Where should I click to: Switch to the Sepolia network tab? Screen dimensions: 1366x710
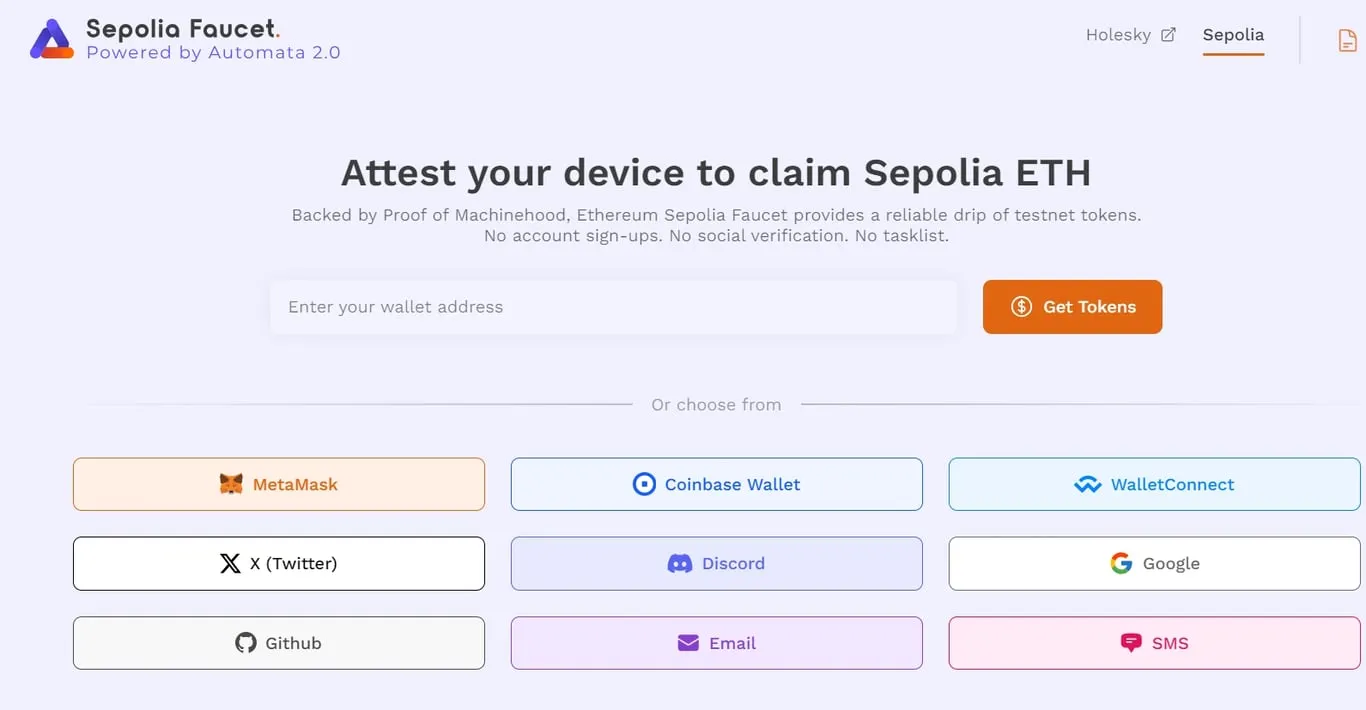tap(1232, 35)
